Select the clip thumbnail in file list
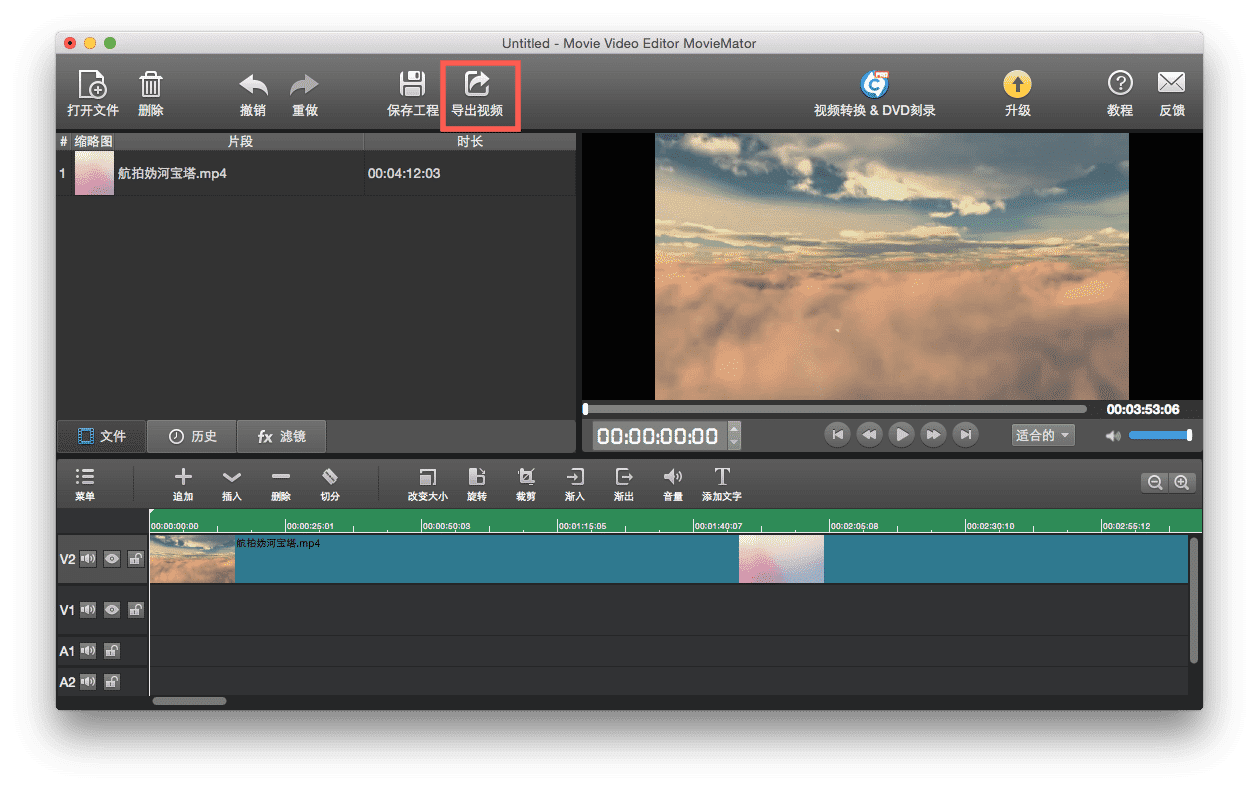This screenshot has width=1259, height=790. click(94, 173)
